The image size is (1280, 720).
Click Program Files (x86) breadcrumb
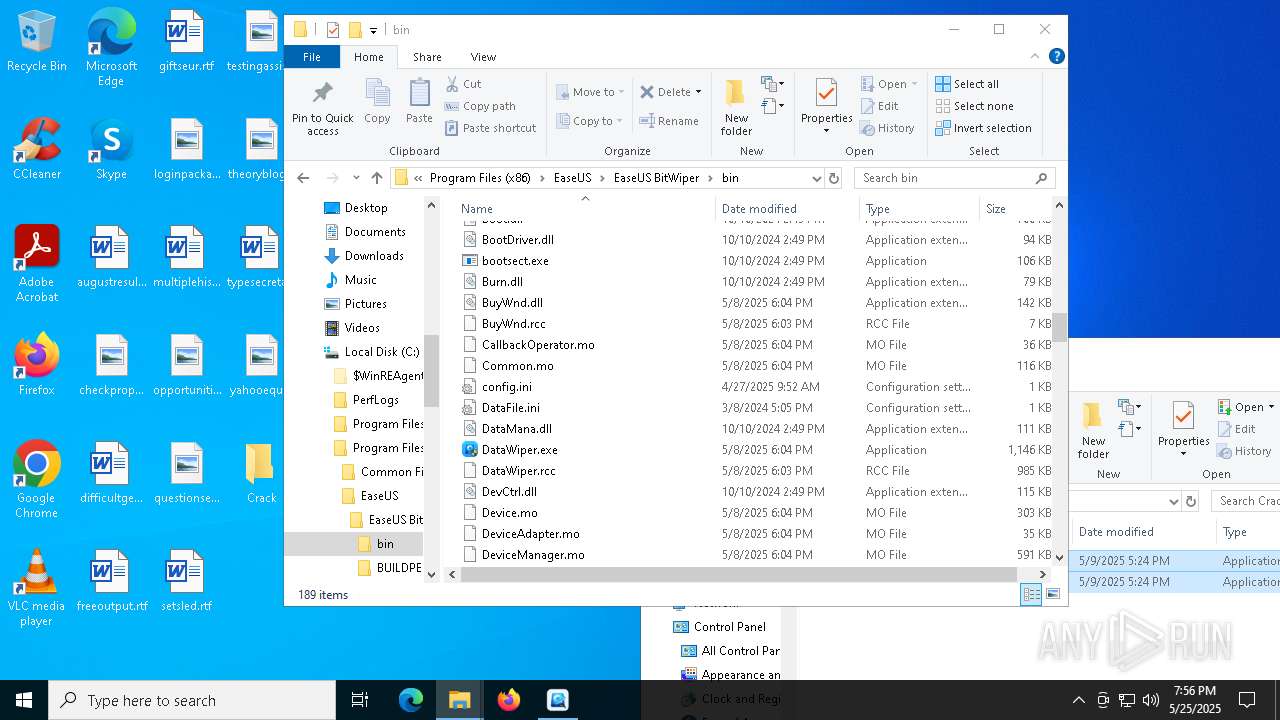(480, 178)
